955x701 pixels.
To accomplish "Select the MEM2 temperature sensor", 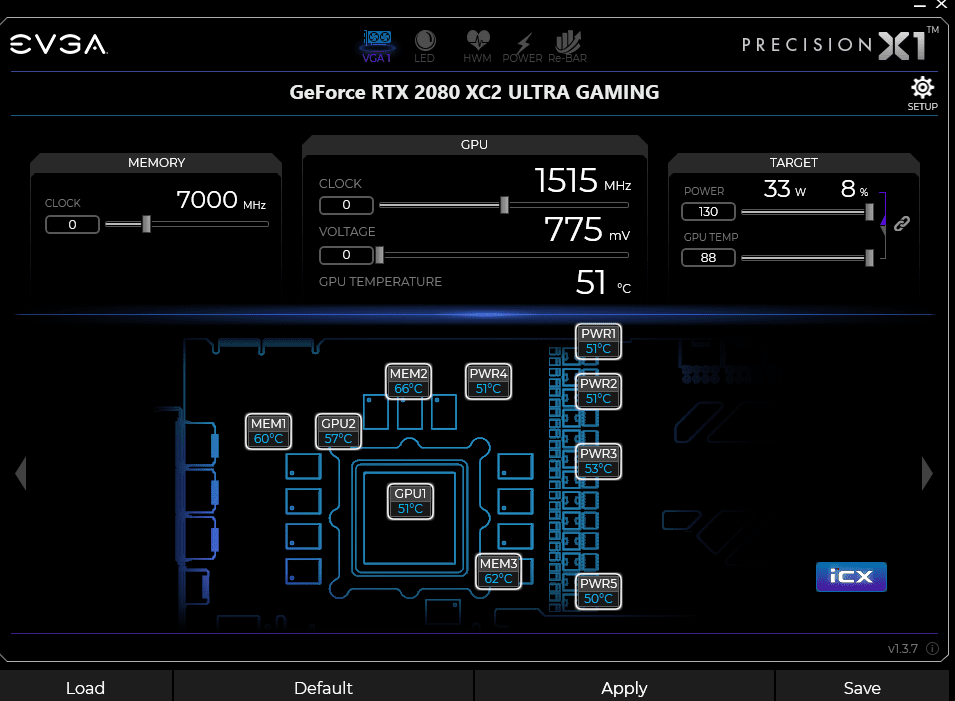I will [408, 381].
